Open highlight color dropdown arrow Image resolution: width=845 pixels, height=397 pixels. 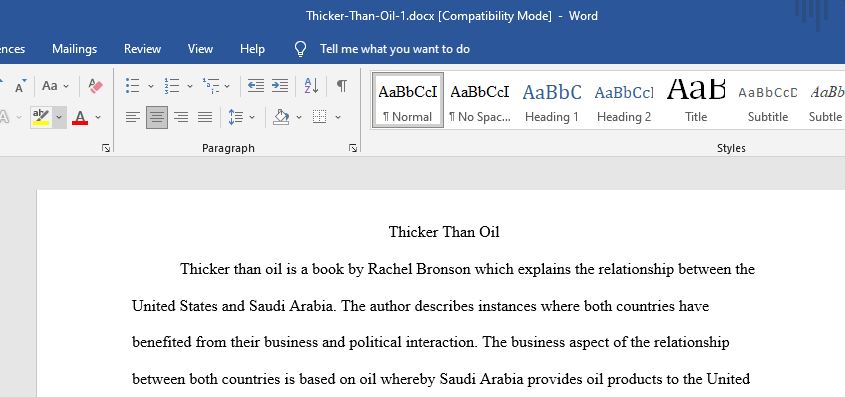59,117
